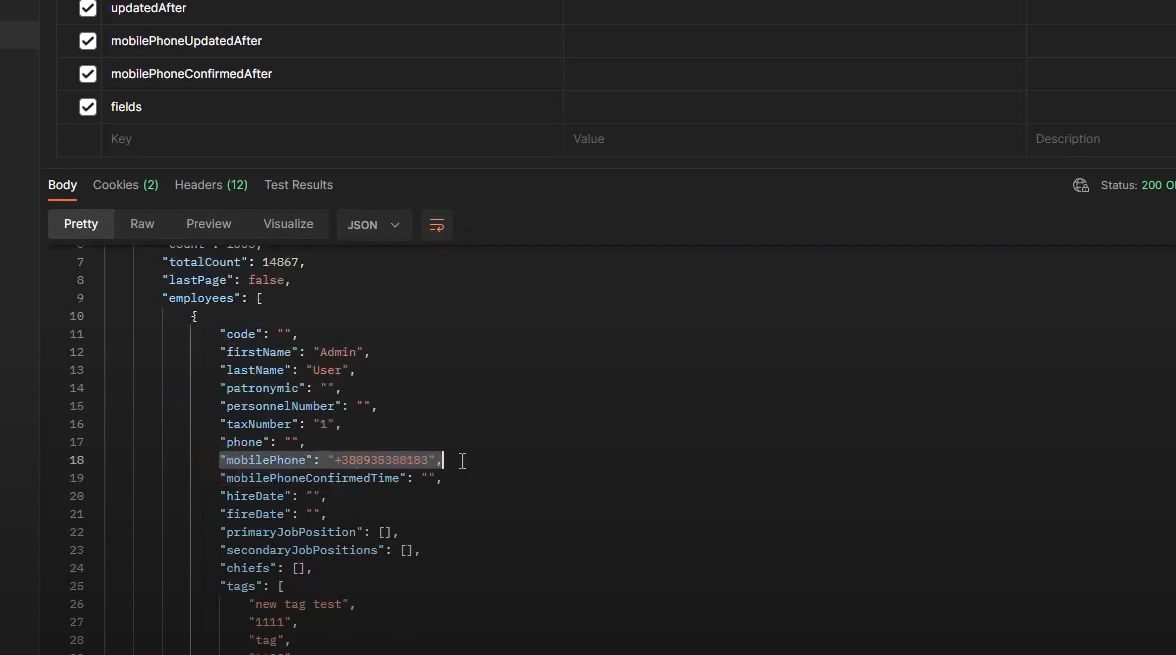Switch to the Body response tab

coord(62,185)
